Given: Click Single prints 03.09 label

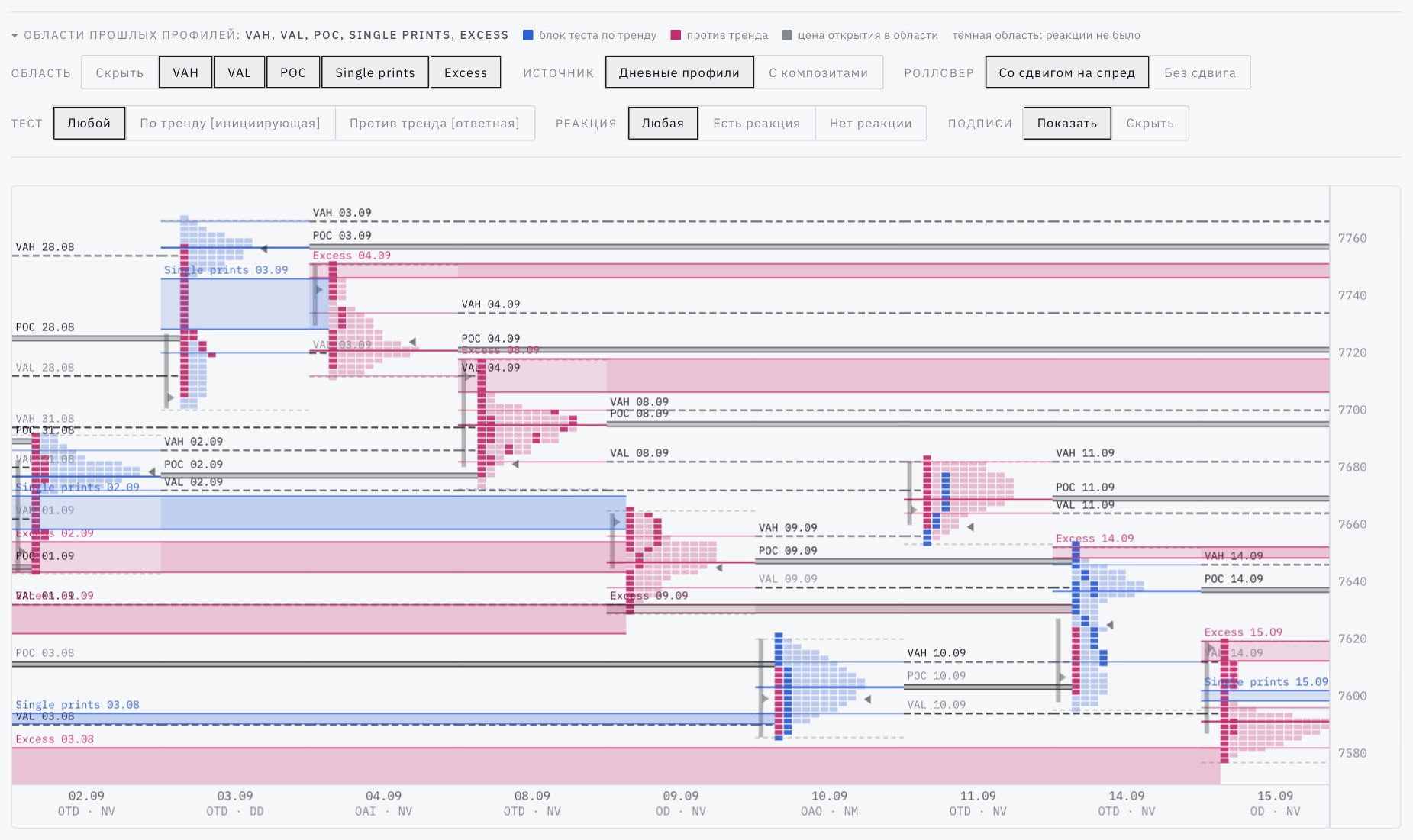Looking at the screenshot, I should tap(226, 270).
